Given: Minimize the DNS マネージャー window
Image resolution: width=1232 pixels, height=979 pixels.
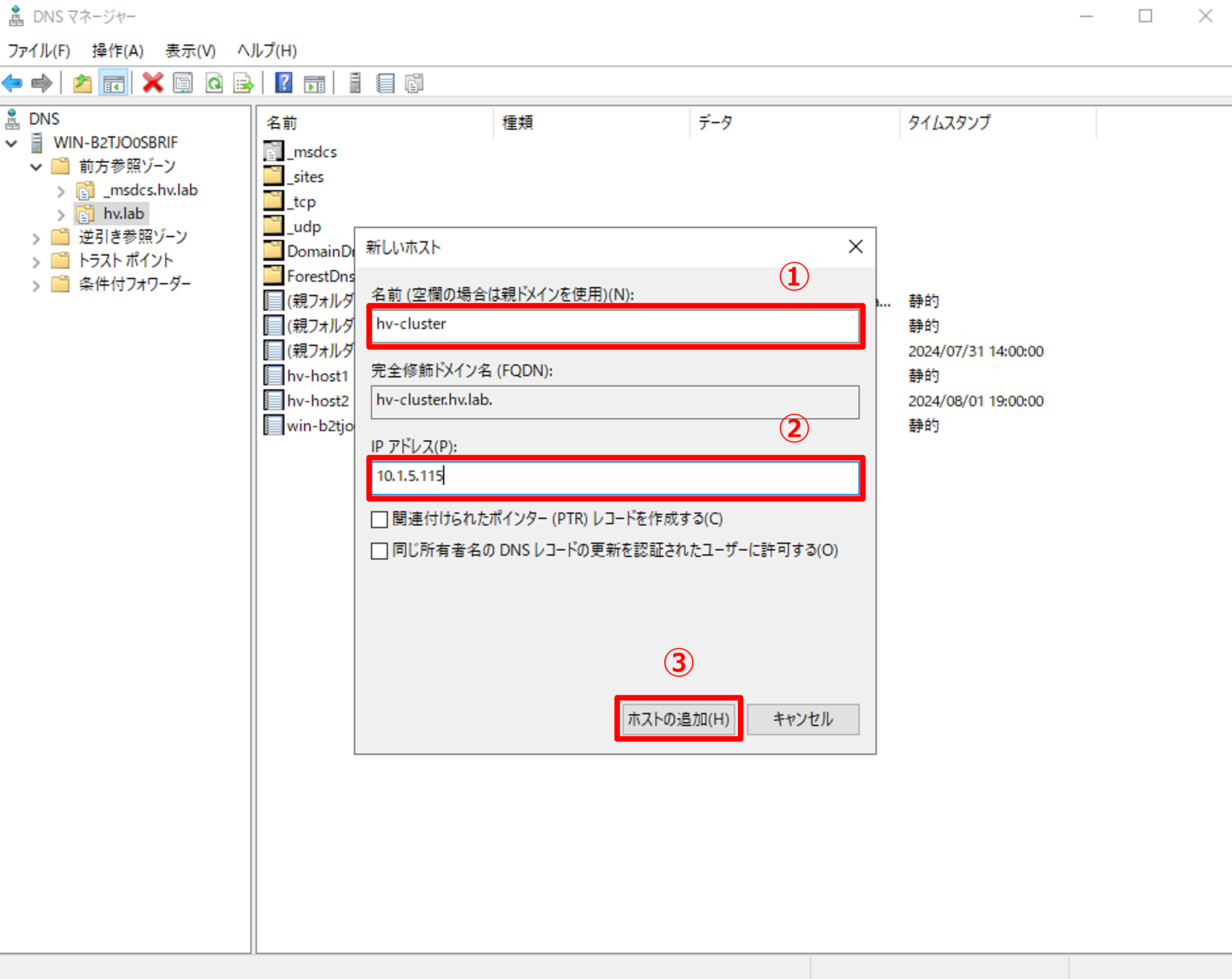Looking at the screenshot, I should pos(1086,17).
